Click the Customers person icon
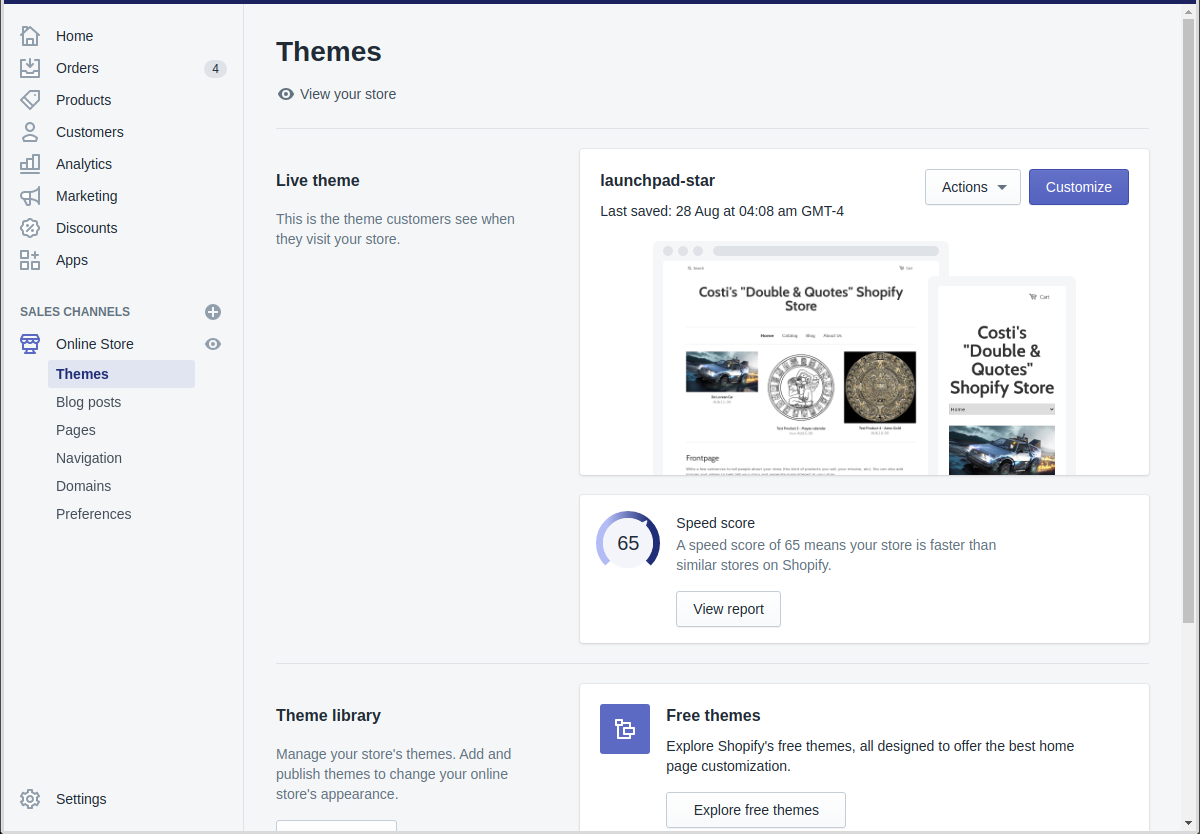The image size is (1200, 834). 30,132
